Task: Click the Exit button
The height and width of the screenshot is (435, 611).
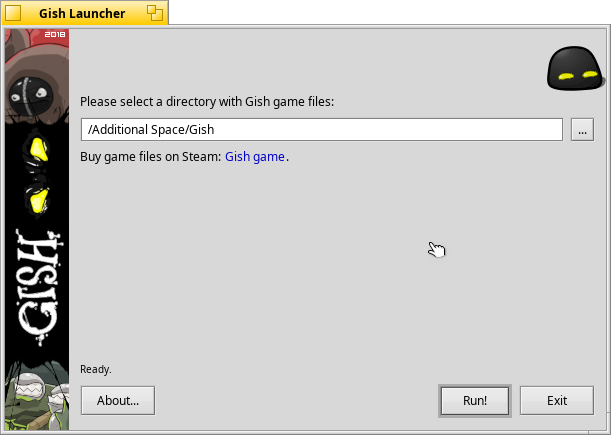Action: pos(557,401)
